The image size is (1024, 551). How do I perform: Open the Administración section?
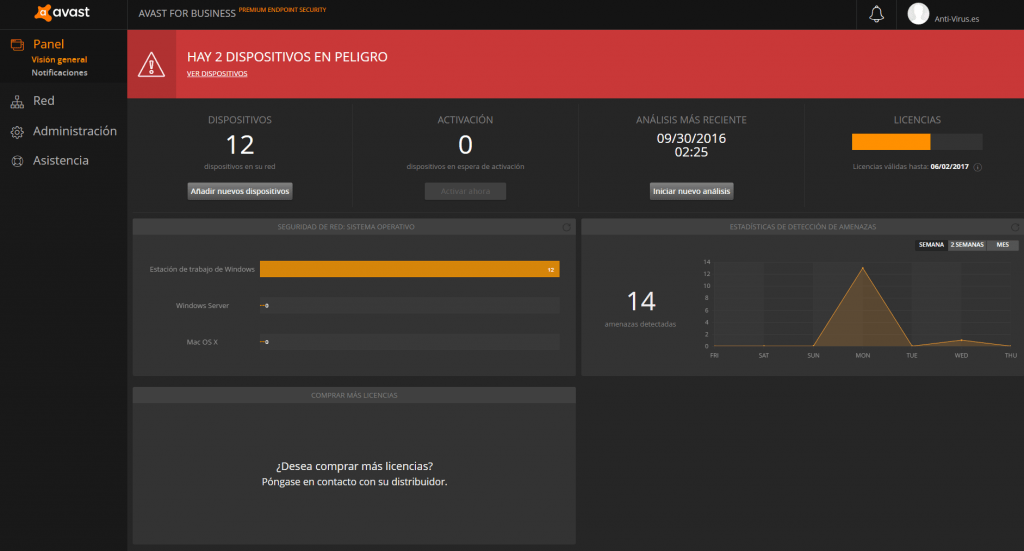point(75,131)
